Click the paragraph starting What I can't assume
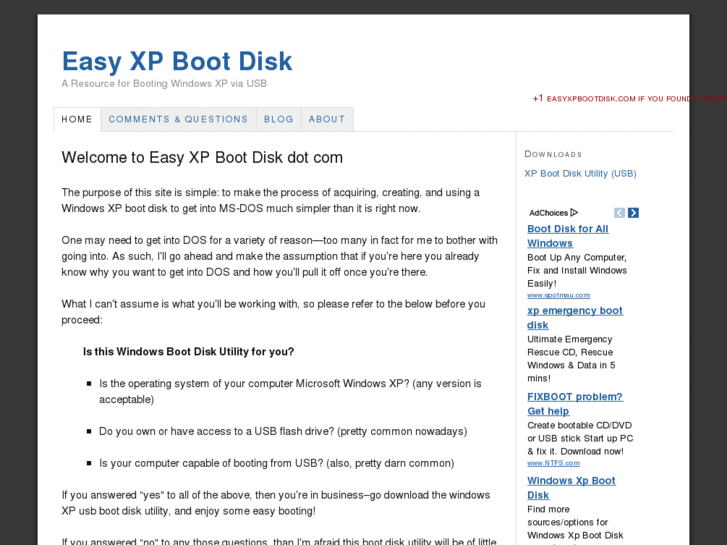This screenshot has width=727, height=545. click(x=274, y=312)
